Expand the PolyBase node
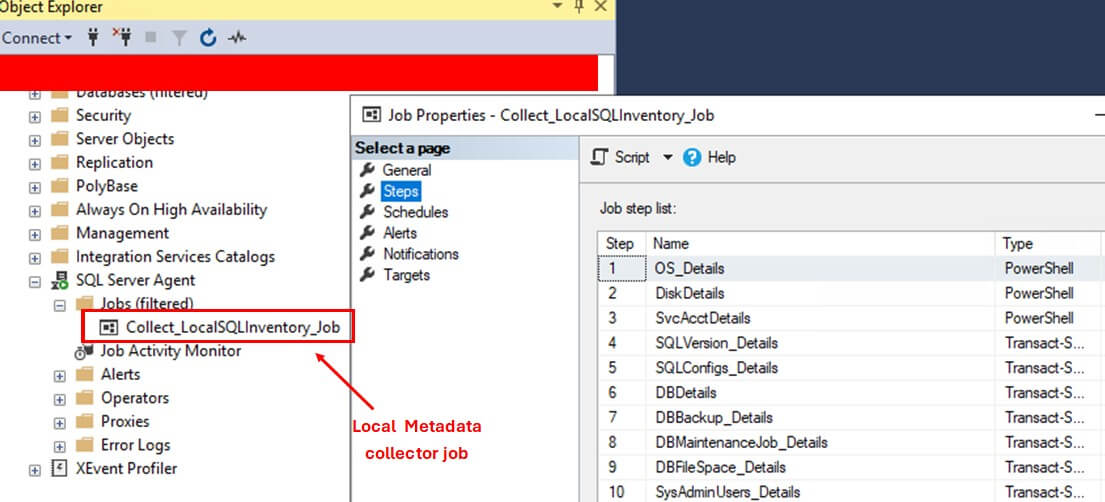 point(35,188)
